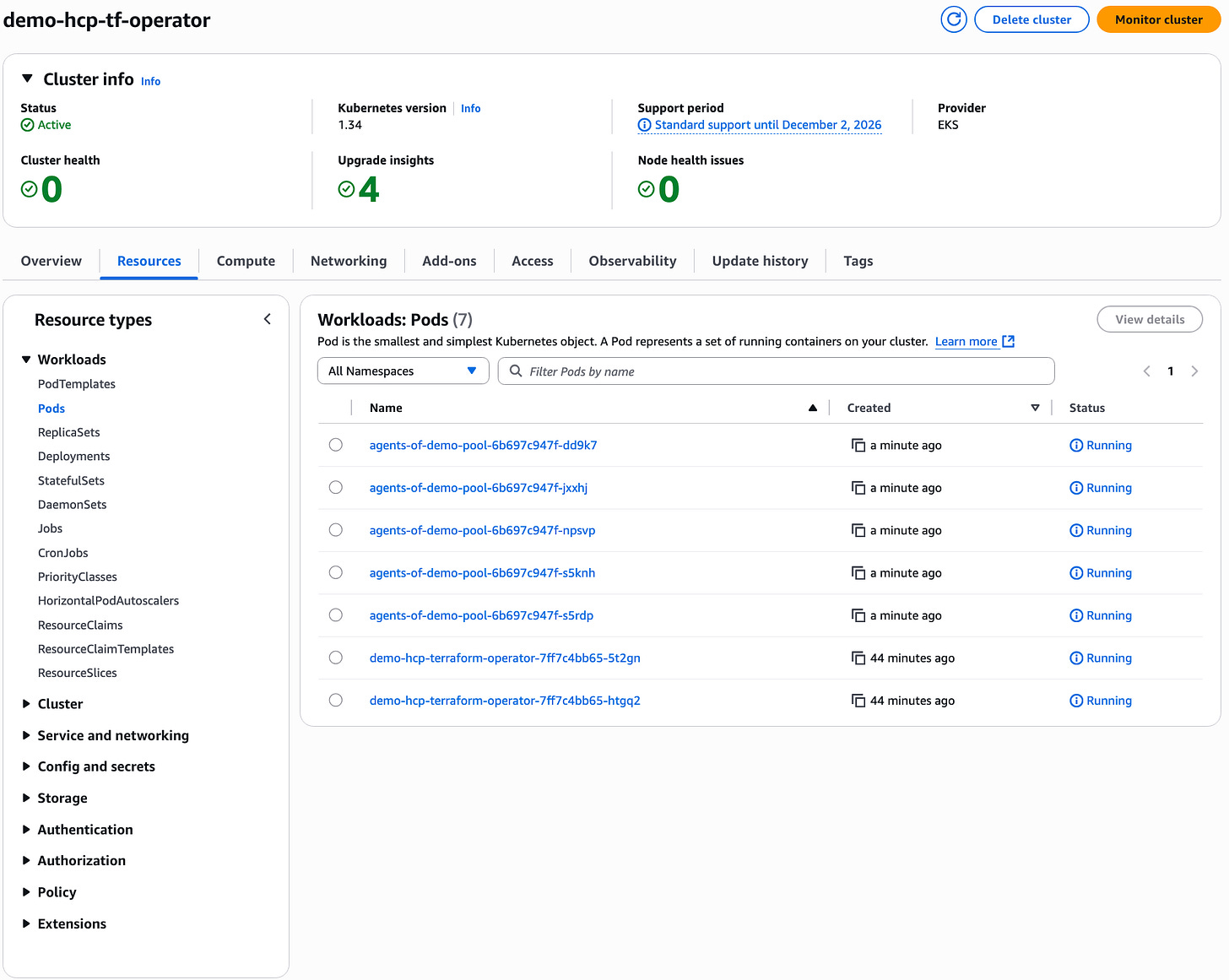Click the Upgrade insights checkmark icon

346,189
